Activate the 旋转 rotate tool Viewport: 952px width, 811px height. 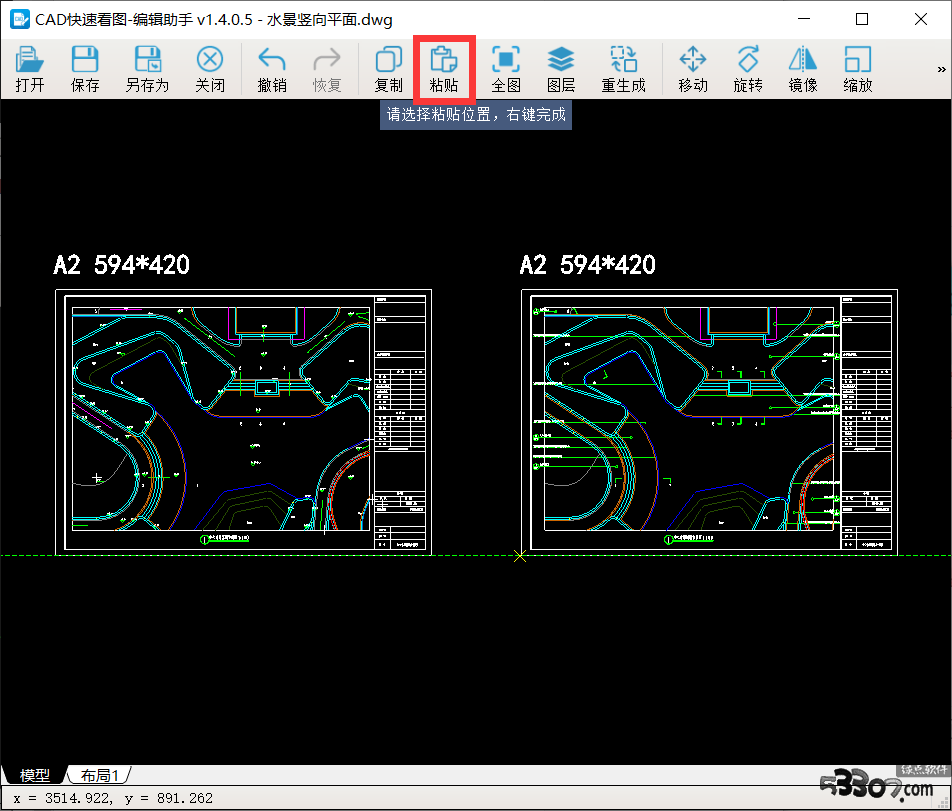point(748,69)
